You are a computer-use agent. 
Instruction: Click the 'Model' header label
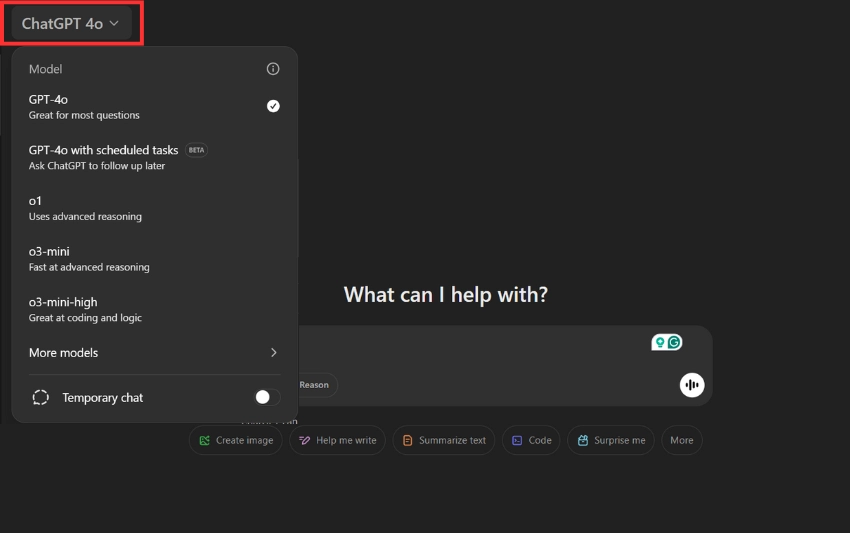pos(46,69)
